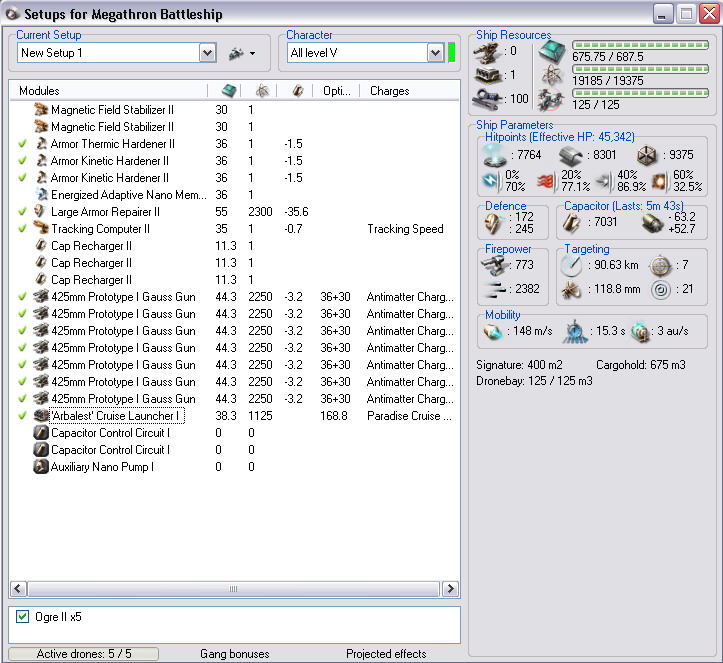Click the explosive resistance icon showing 60% / 32.5%
Image resolution: width=723 pixels, height=663 pixels.
658,182
